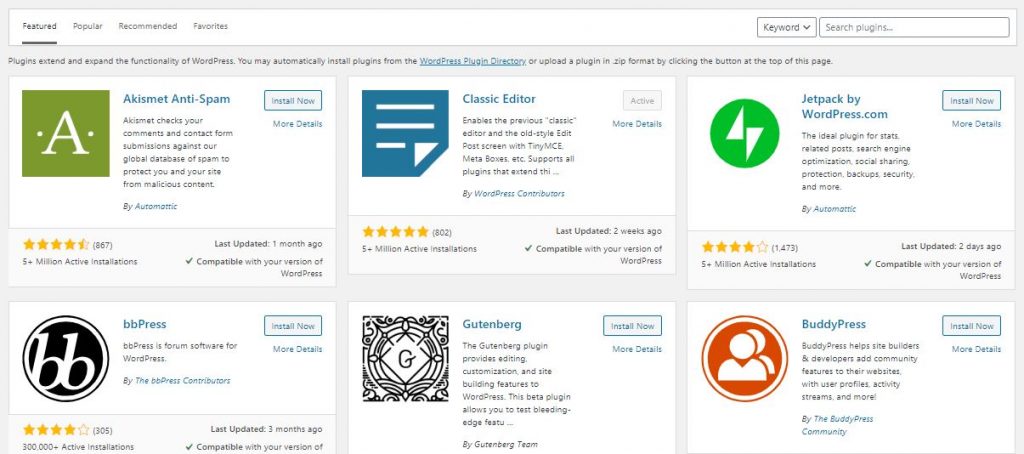View More Details for bbPress
1024x454 pixels.
pyautogui.click(x=297, y=349)
